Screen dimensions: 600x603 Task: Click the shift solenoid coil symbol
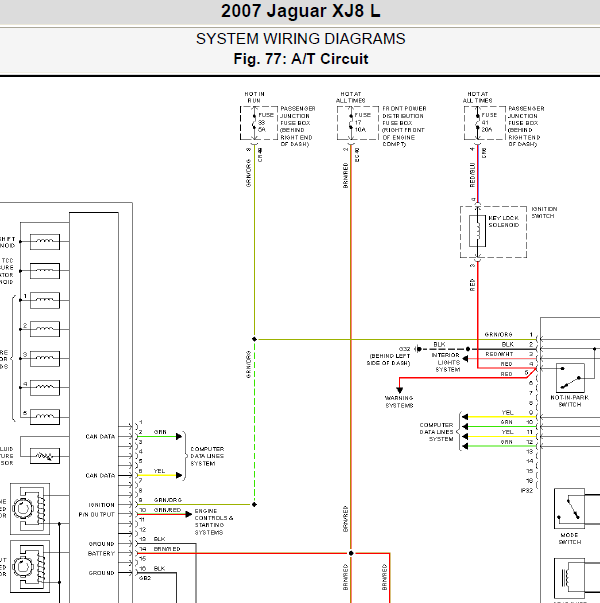coord(45,242)
